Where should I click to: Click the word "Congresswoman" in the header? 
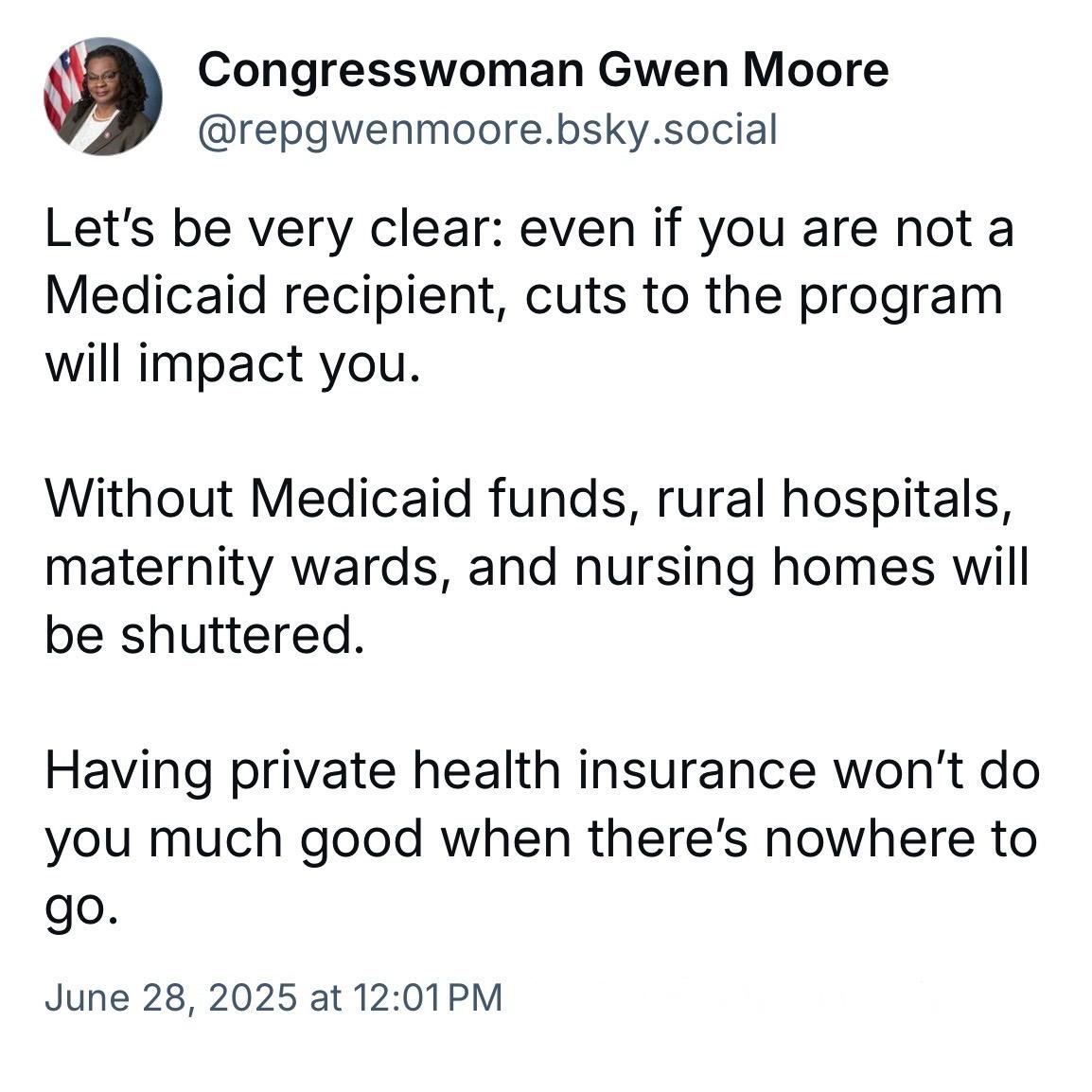[x=392, y=70]
